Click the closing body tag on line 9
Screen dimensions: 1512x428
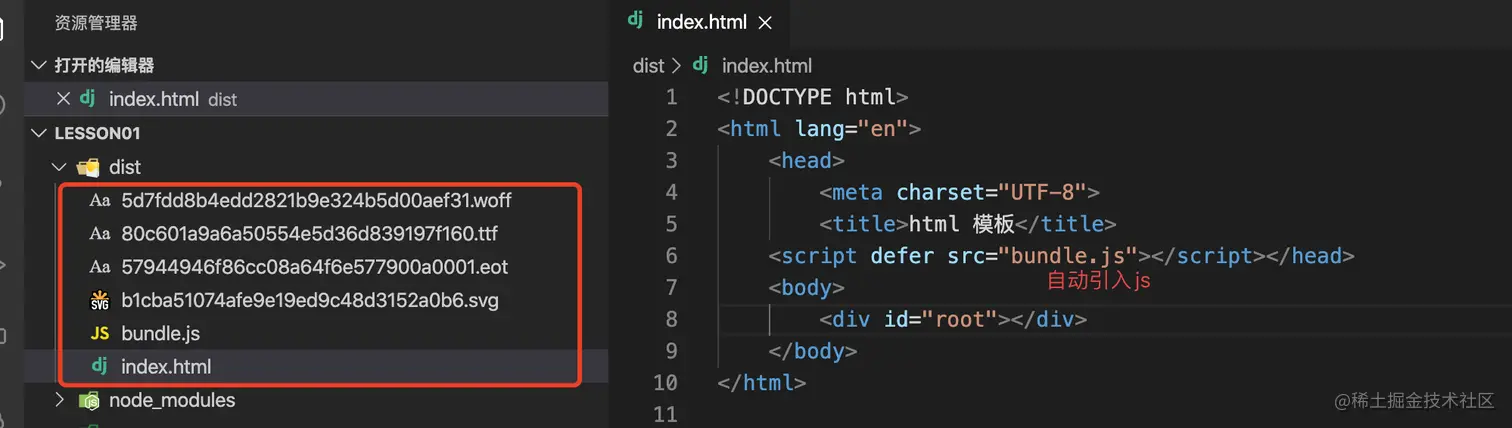tap(812, 351)
